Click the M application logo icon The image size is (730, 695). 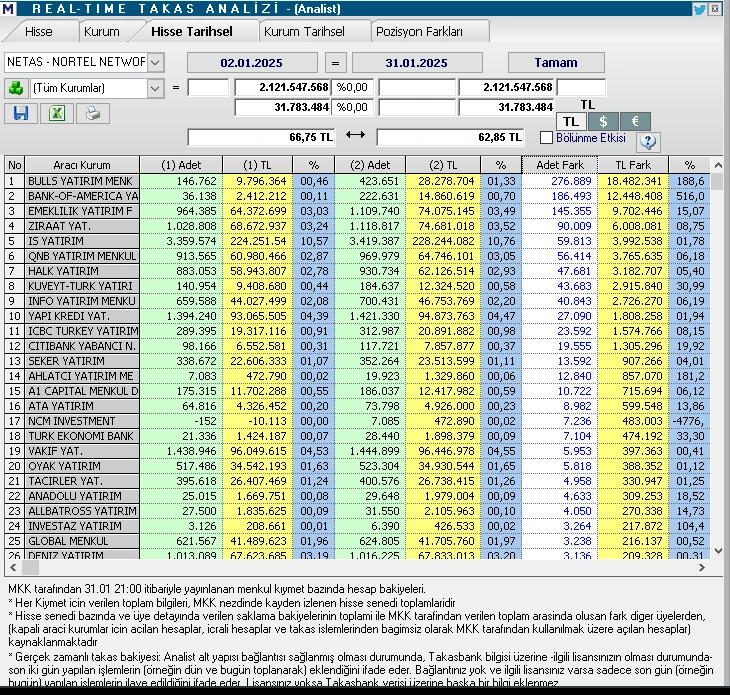(x=7, y=8)
